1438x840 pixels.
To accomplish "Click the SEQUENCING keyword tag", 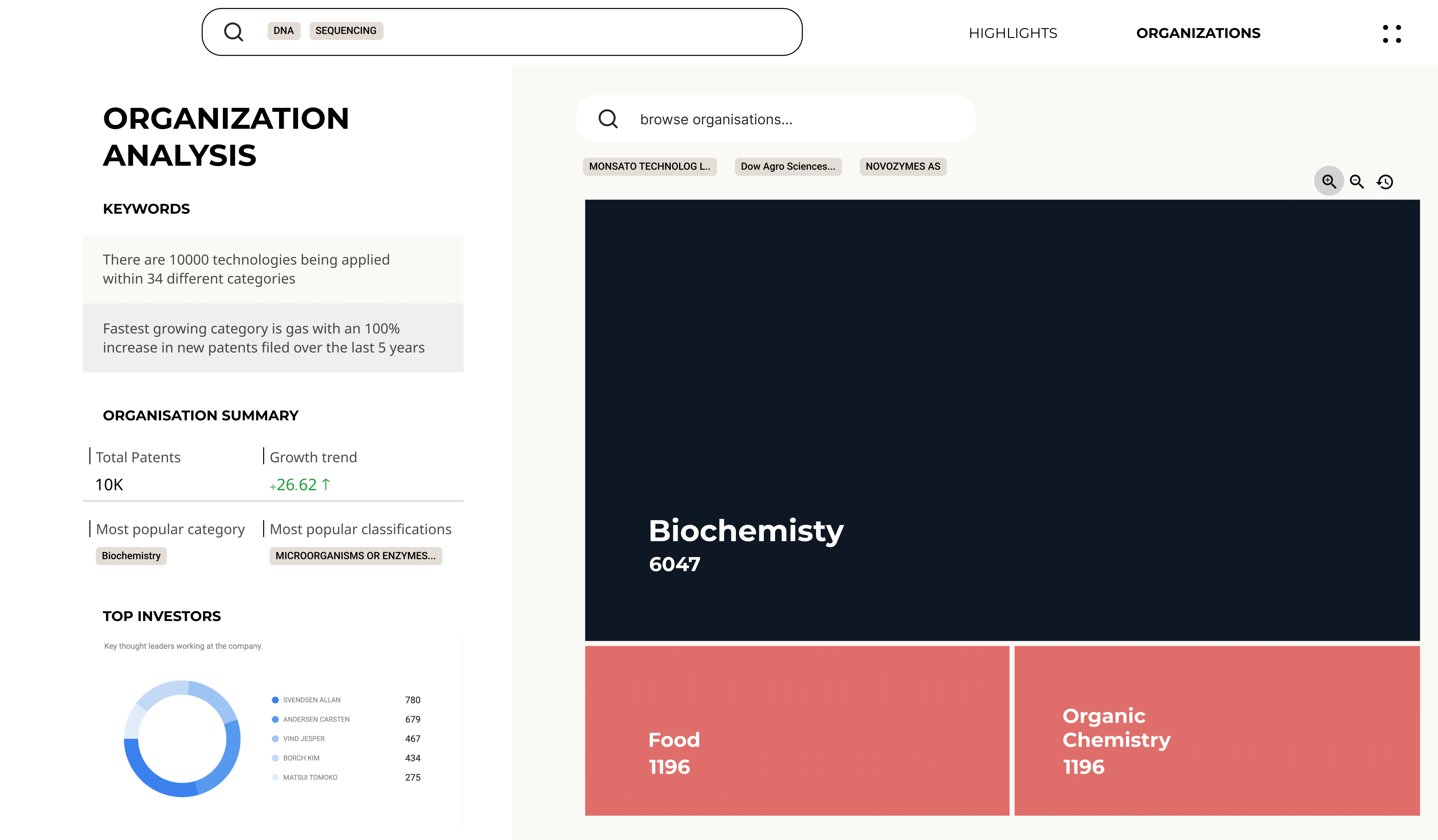I will (x=346, y=31).
